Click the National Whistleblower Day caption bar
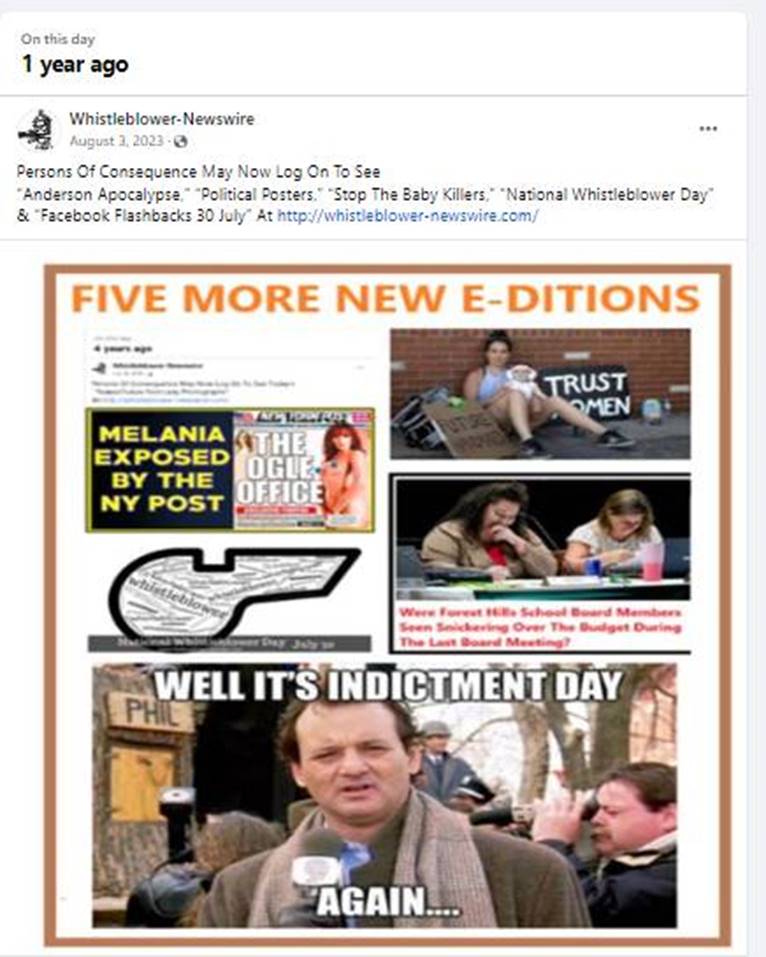Viewport: 766px width, 957px height. [229, 644]
